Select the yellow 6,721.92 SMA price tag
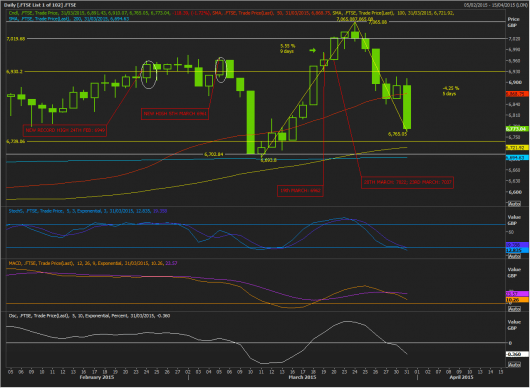This screenshot has height=388, width=530. tap(517, 148)
